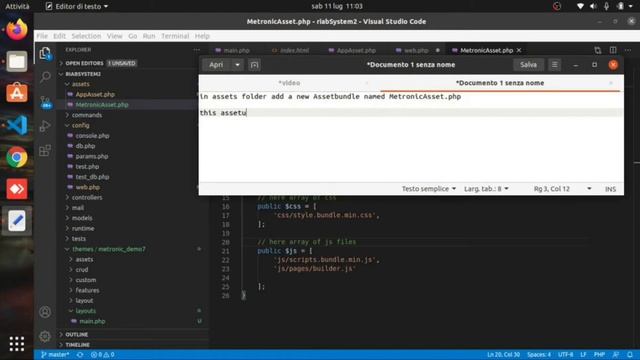Screen dimensions: 640x360
Task: Open web.php in the config folder
Action: pyautogui.click(x=87, y=187)
